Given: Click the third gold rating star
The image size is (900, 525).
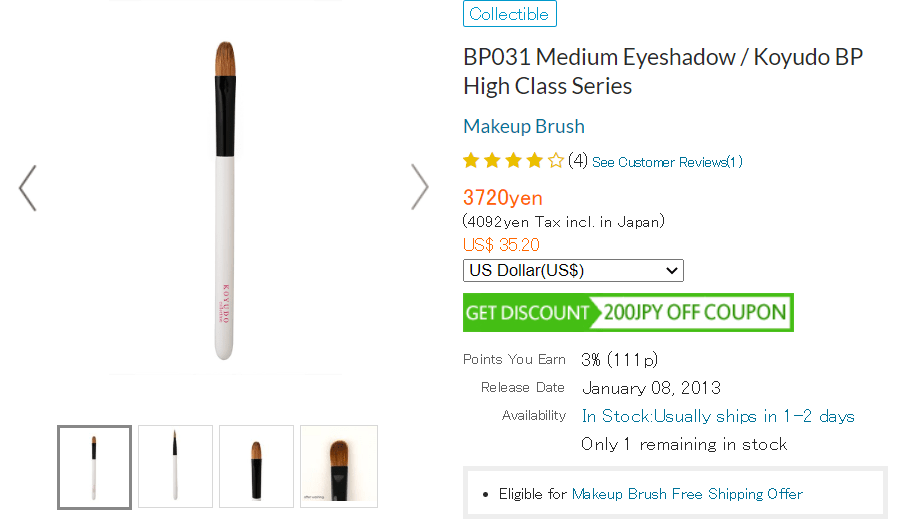Looking at the screenshot, I should pyautogui.click(x=514, y=161).
